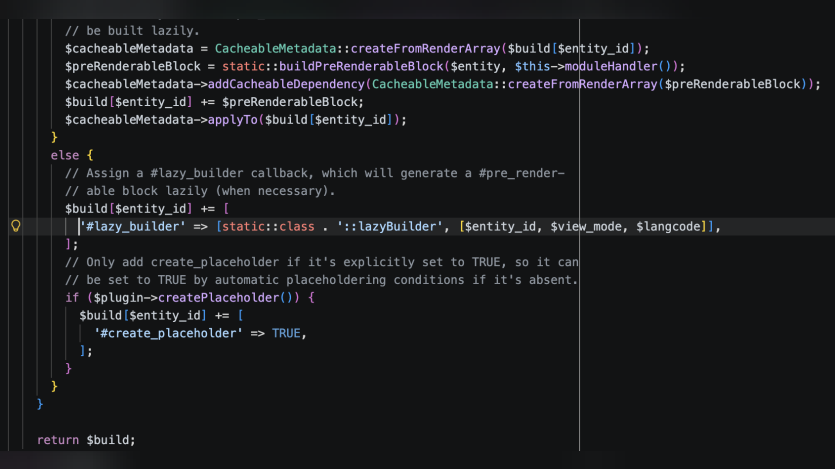Click '::lazyBuilder' string literal

390,227
